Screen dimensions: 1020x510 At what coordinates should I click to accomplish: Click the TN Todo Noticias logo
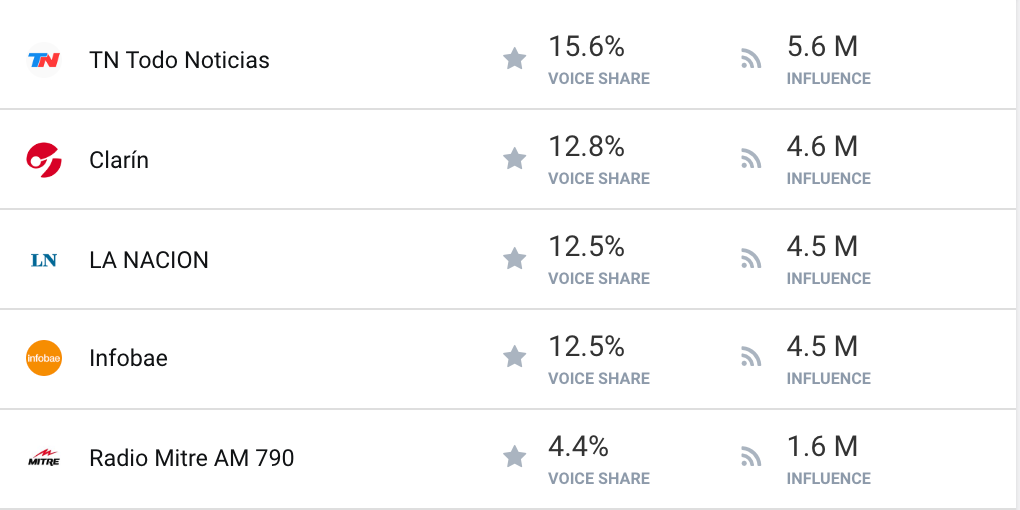point(44,60)
